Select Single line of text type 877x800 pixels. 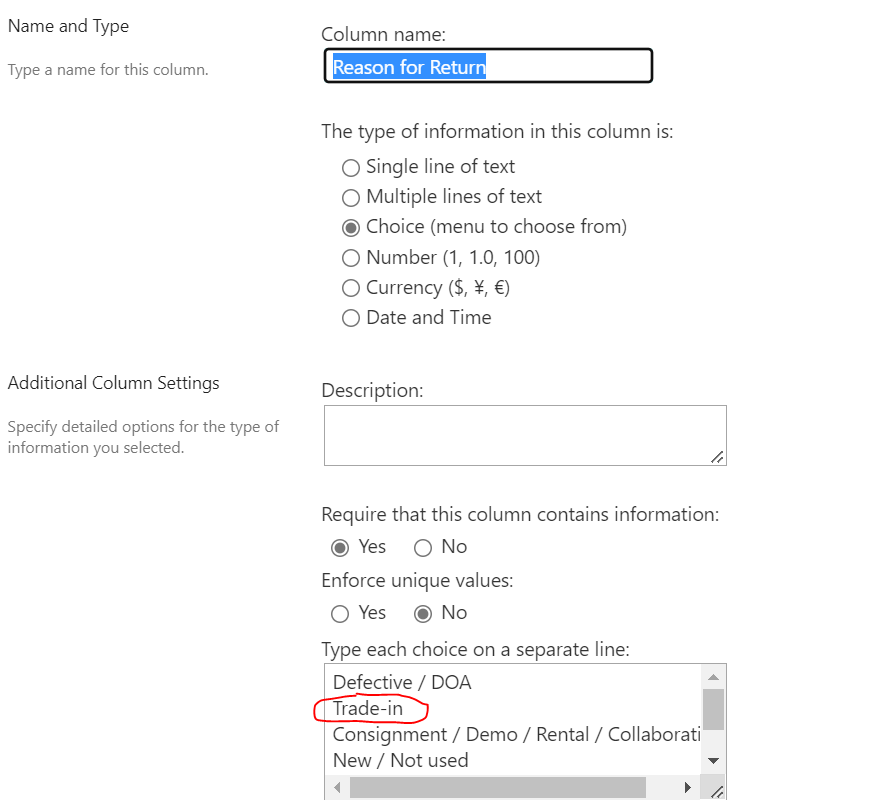click(x=351, y=167)
